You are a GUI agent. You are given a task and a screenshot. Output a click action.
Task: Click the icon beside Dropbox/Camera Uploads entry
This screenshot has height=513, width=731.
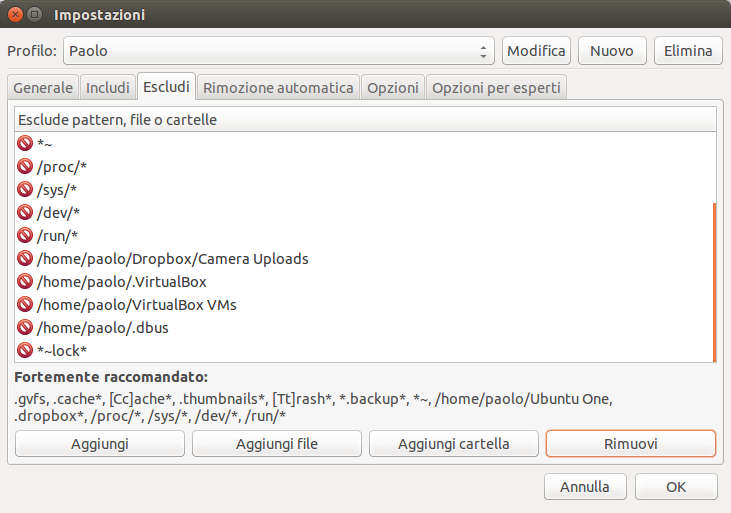[26, 258]
